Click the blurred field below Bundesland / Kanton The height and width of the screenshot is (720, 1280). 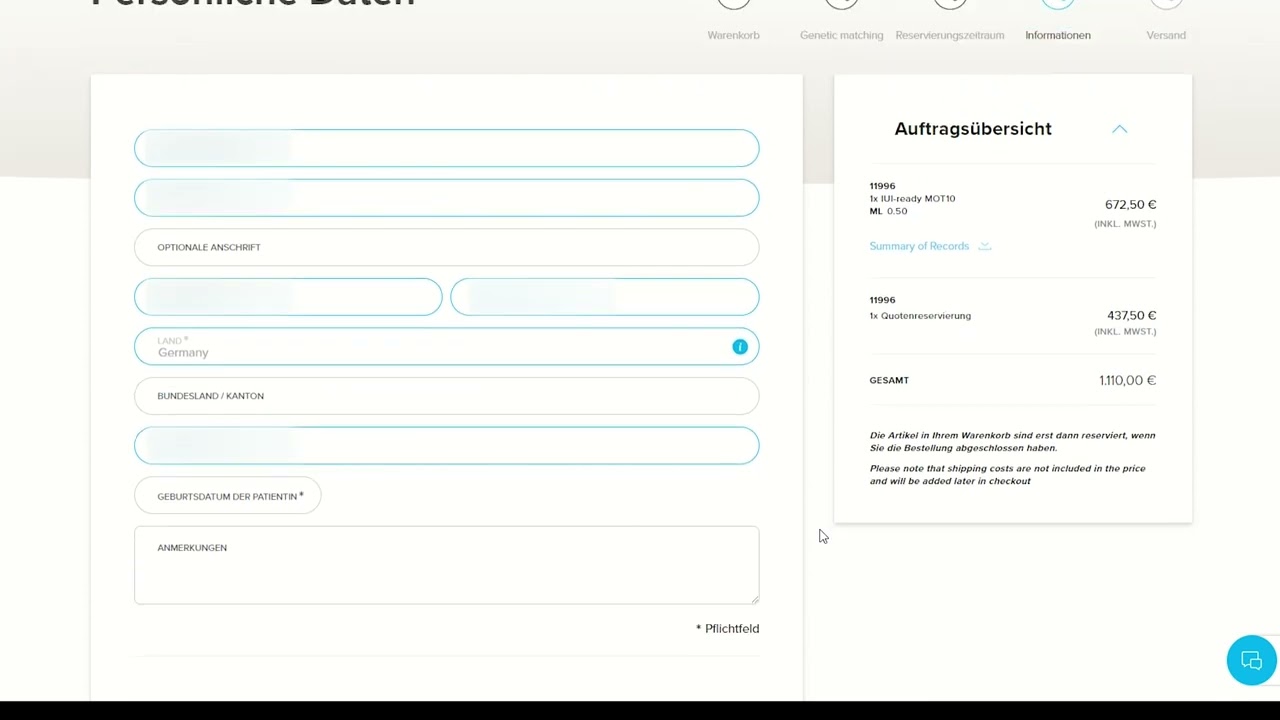click(x=447, y=446)
